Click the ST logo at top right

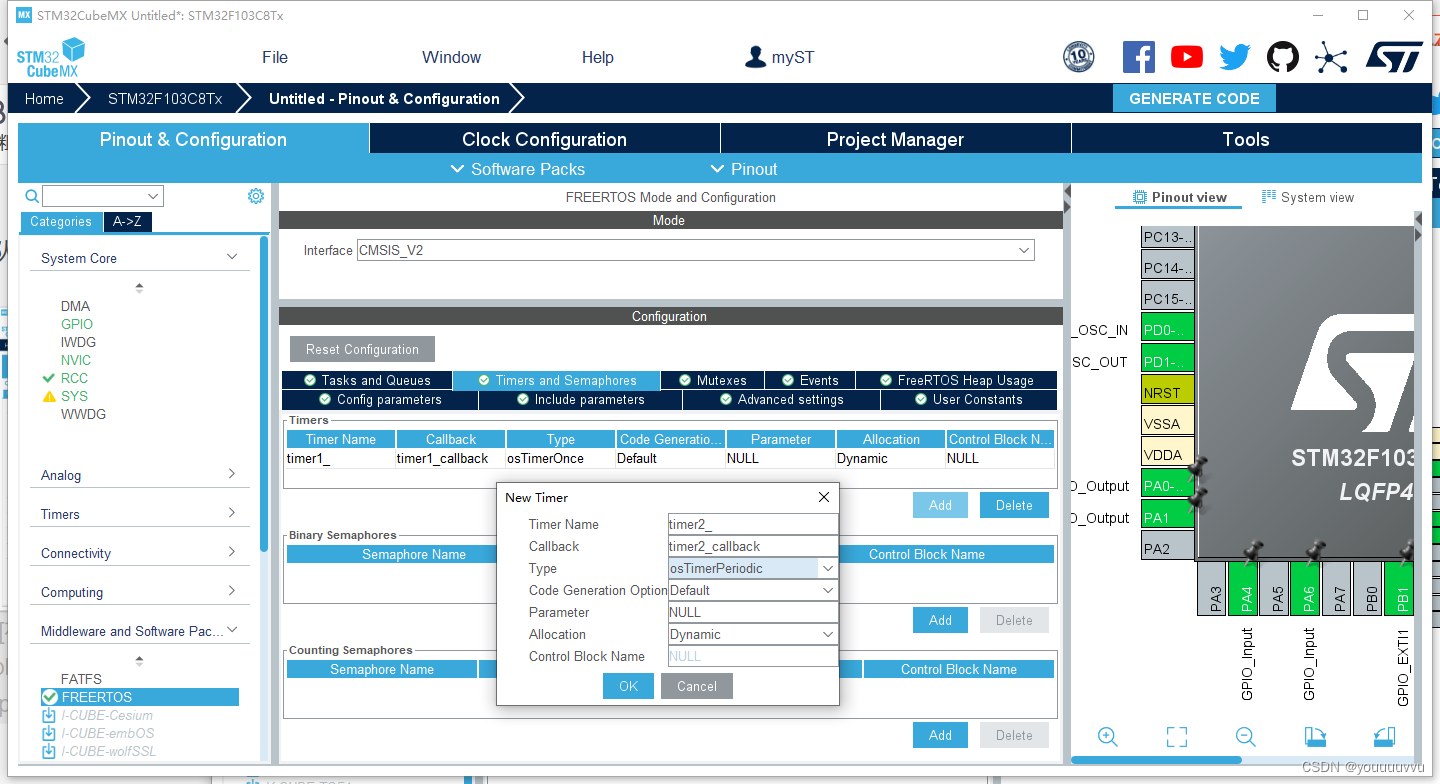point(1394,57)
